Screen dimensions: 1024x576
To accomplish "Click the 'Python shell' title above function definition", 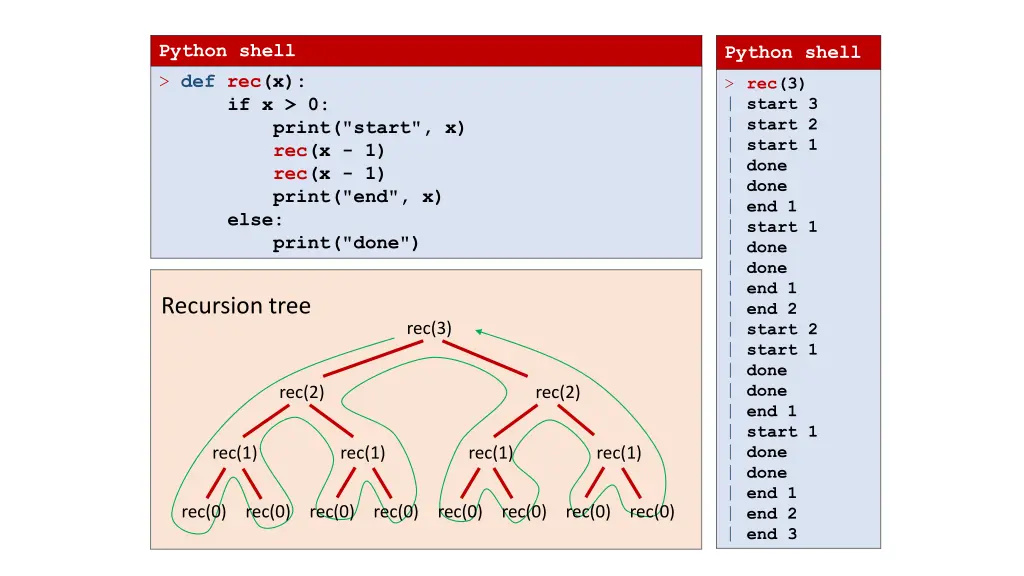I will (227, 51).
